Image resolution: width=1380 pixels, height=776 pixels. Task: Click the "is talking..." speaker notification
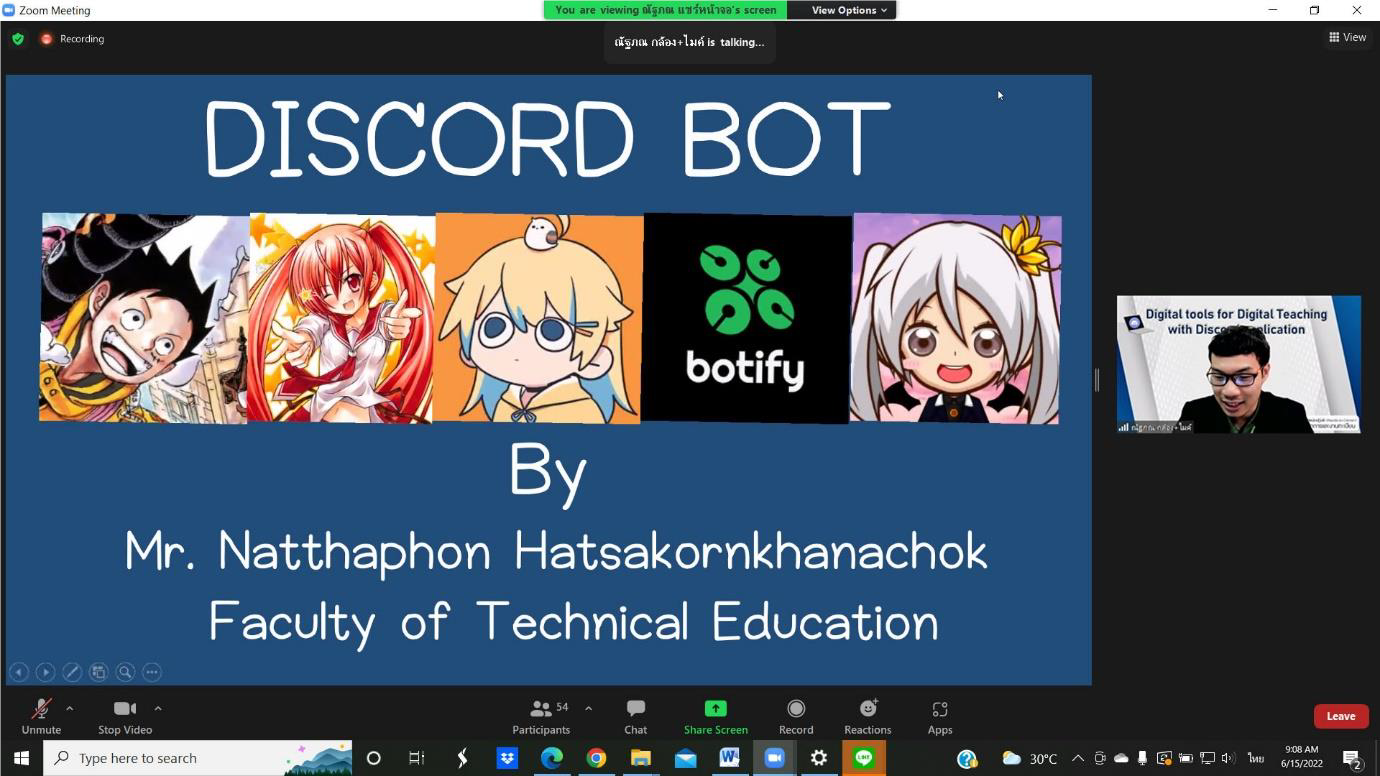[x=690, y=42]
